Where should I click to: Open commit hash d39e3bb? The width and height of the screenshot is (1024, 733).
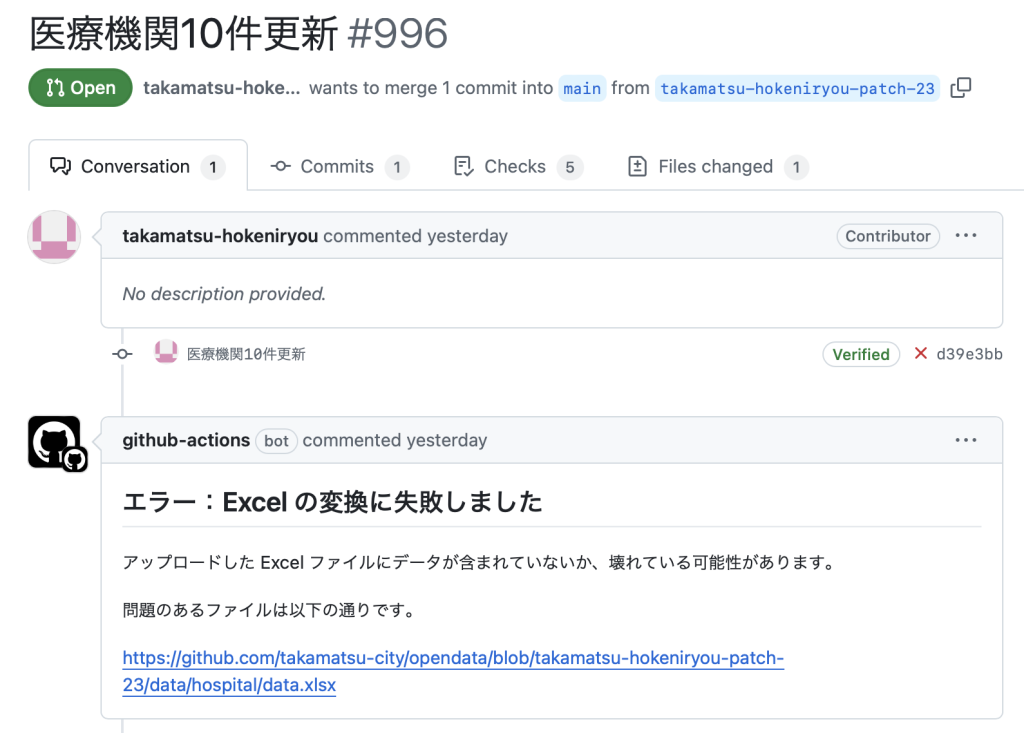[969, 354]
